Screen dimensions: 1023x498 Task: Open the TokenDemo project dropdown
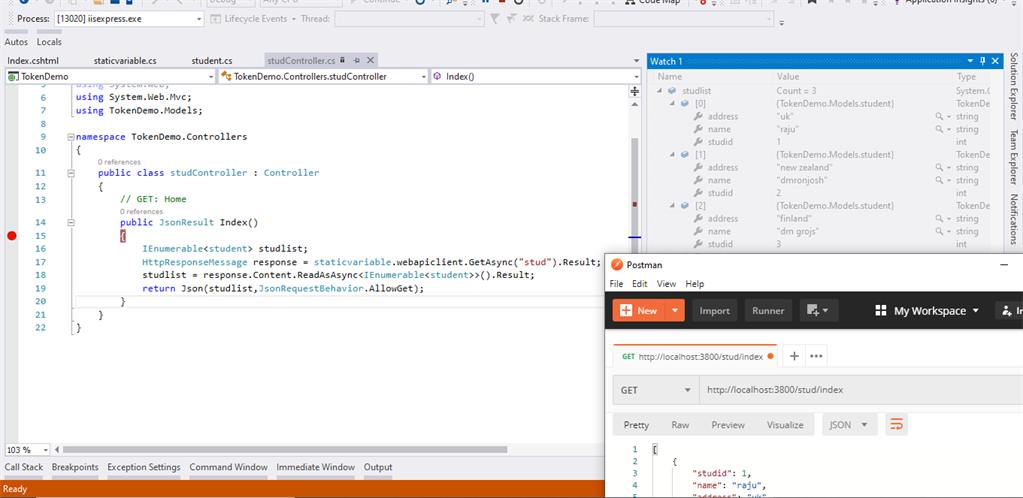[x=210, y=76]
